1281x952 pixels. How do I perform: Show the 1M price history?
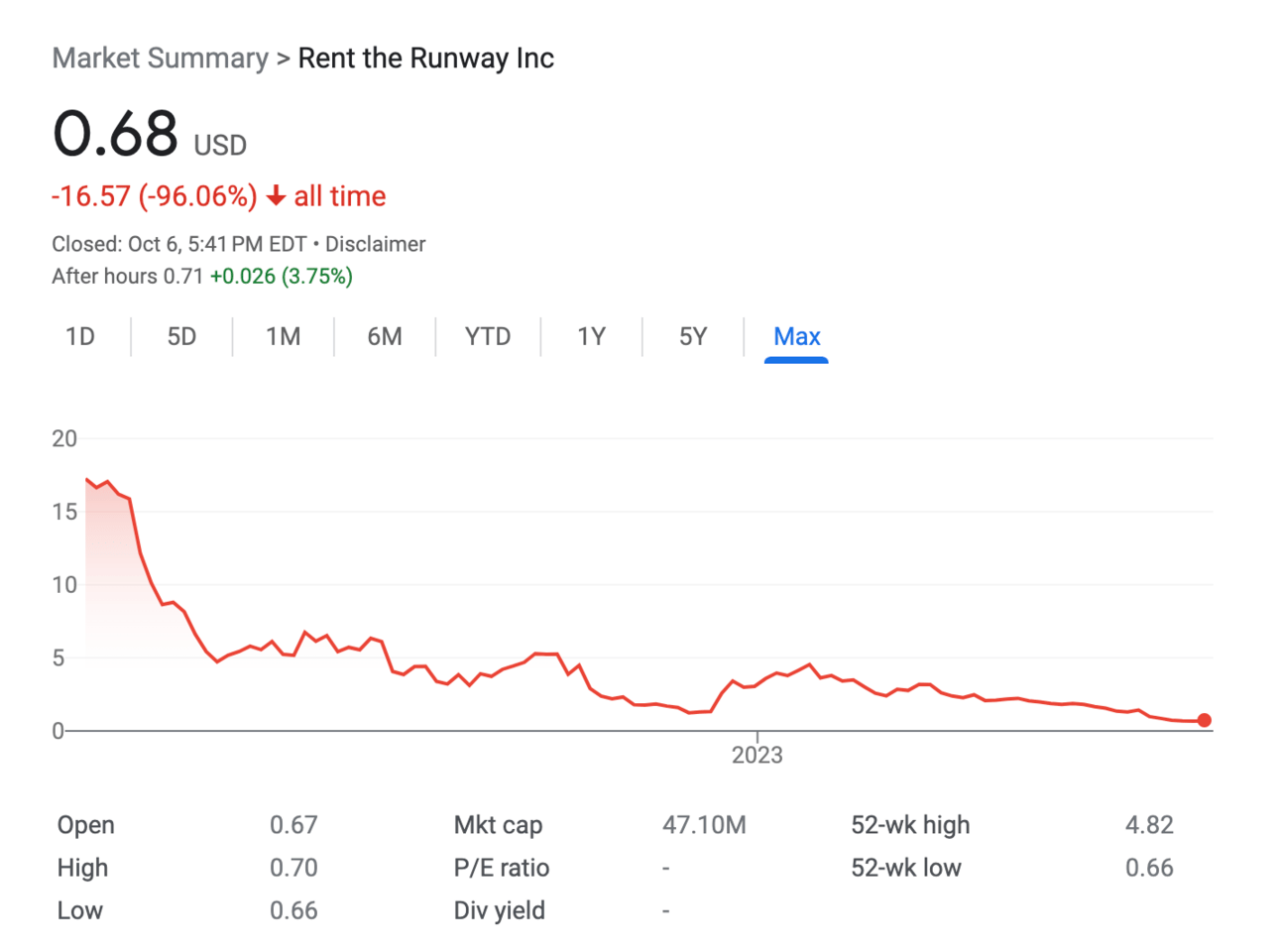[x=283, y=337]
